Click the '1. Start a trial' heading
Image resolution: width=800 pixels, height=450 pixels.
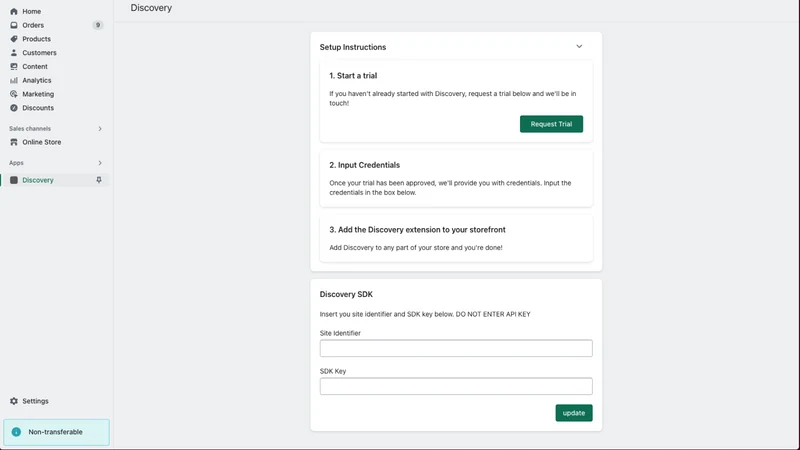(353, 76)
